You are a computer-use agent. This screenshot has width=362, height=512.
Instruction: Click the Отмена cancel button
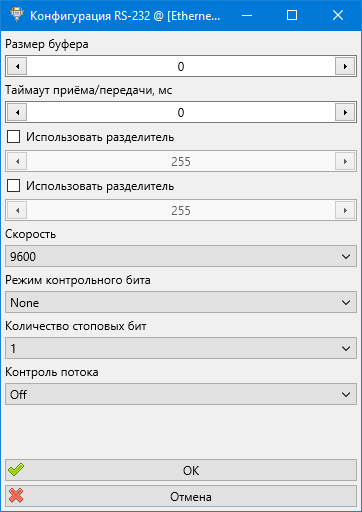pos(181,496)
